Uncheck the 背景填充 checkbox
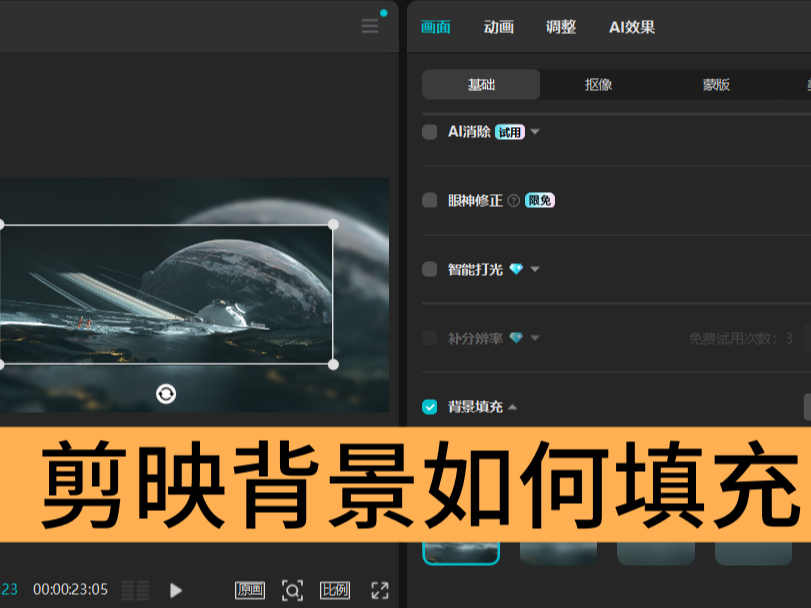This screenshot has height=608, width=811. (x=430, y=407)
